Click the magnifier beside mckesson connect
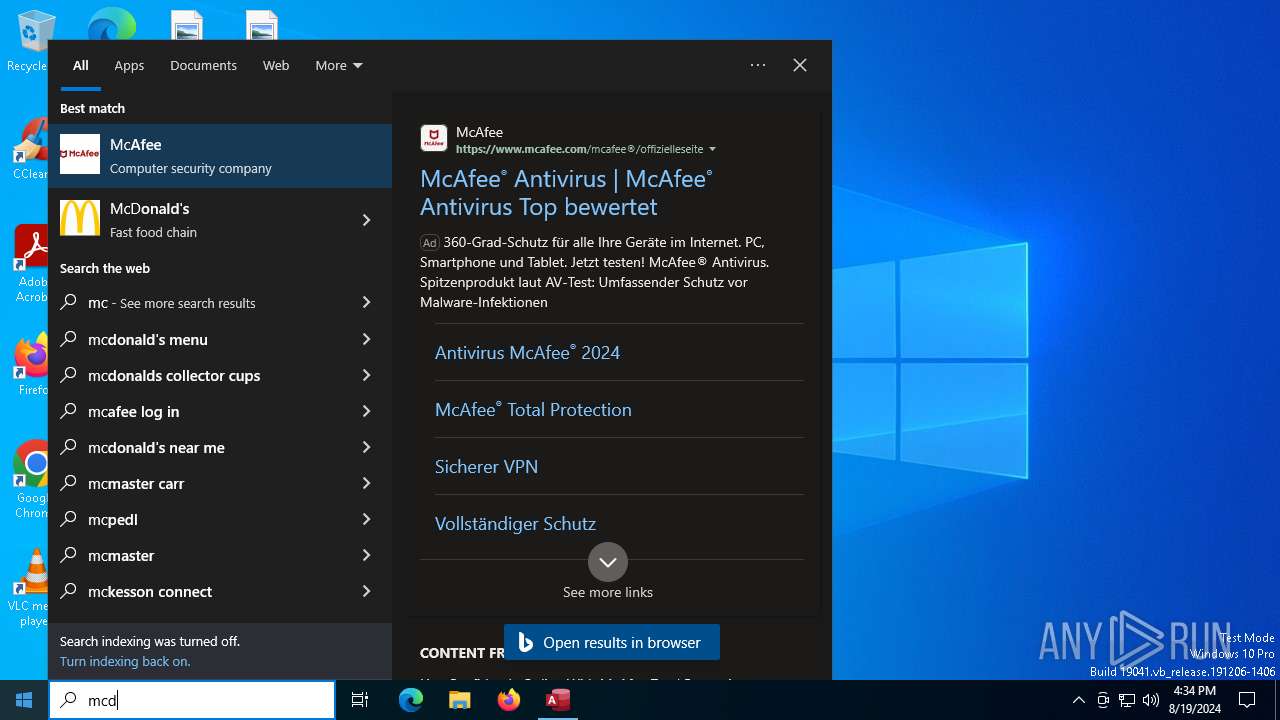Image resolution: width=1280 pixels, height=720 pixels. click(x=69, y=591)
